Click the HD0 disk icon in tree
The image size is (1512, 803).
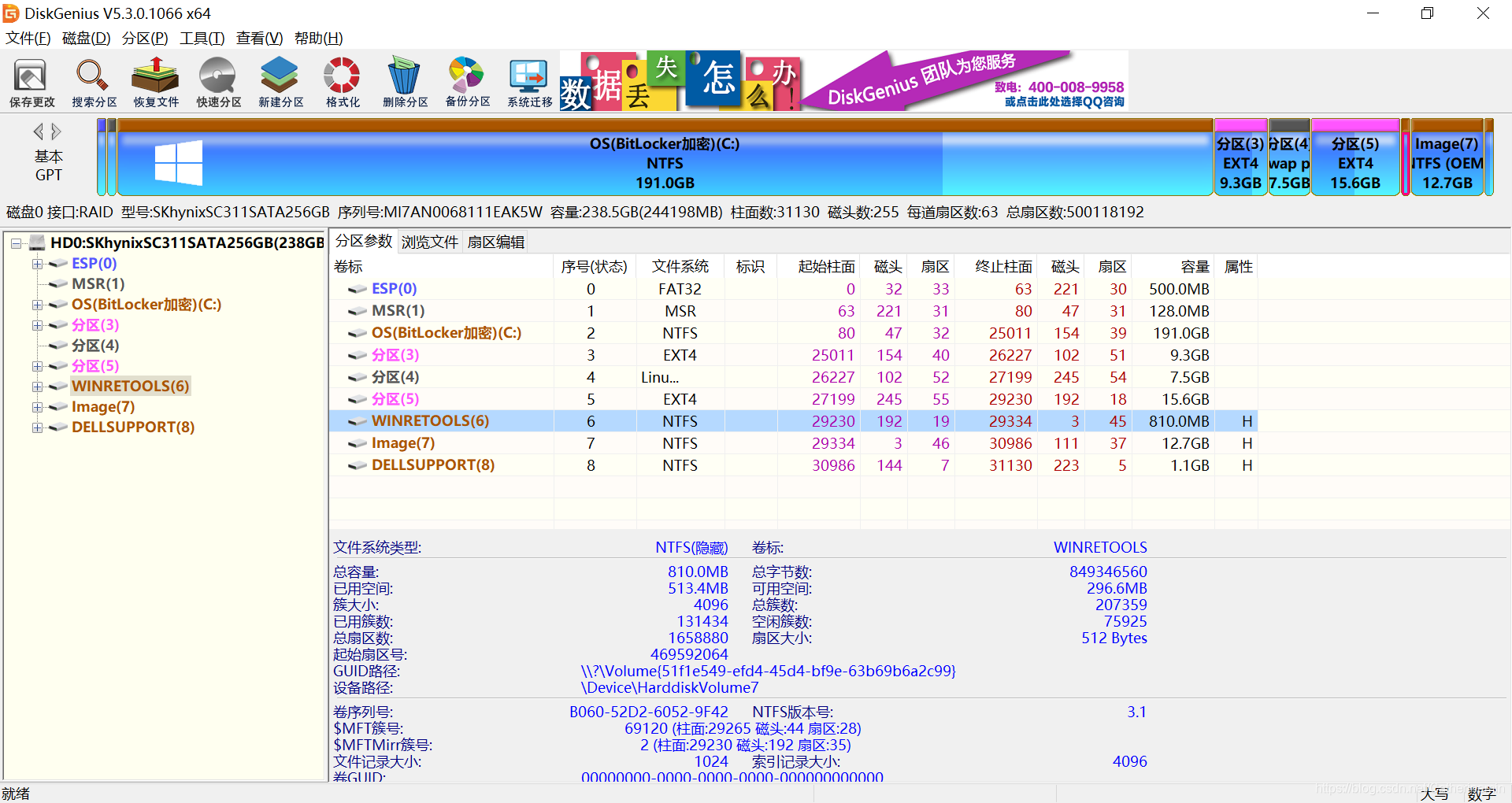pyautogui.click(x=37, y=242)
